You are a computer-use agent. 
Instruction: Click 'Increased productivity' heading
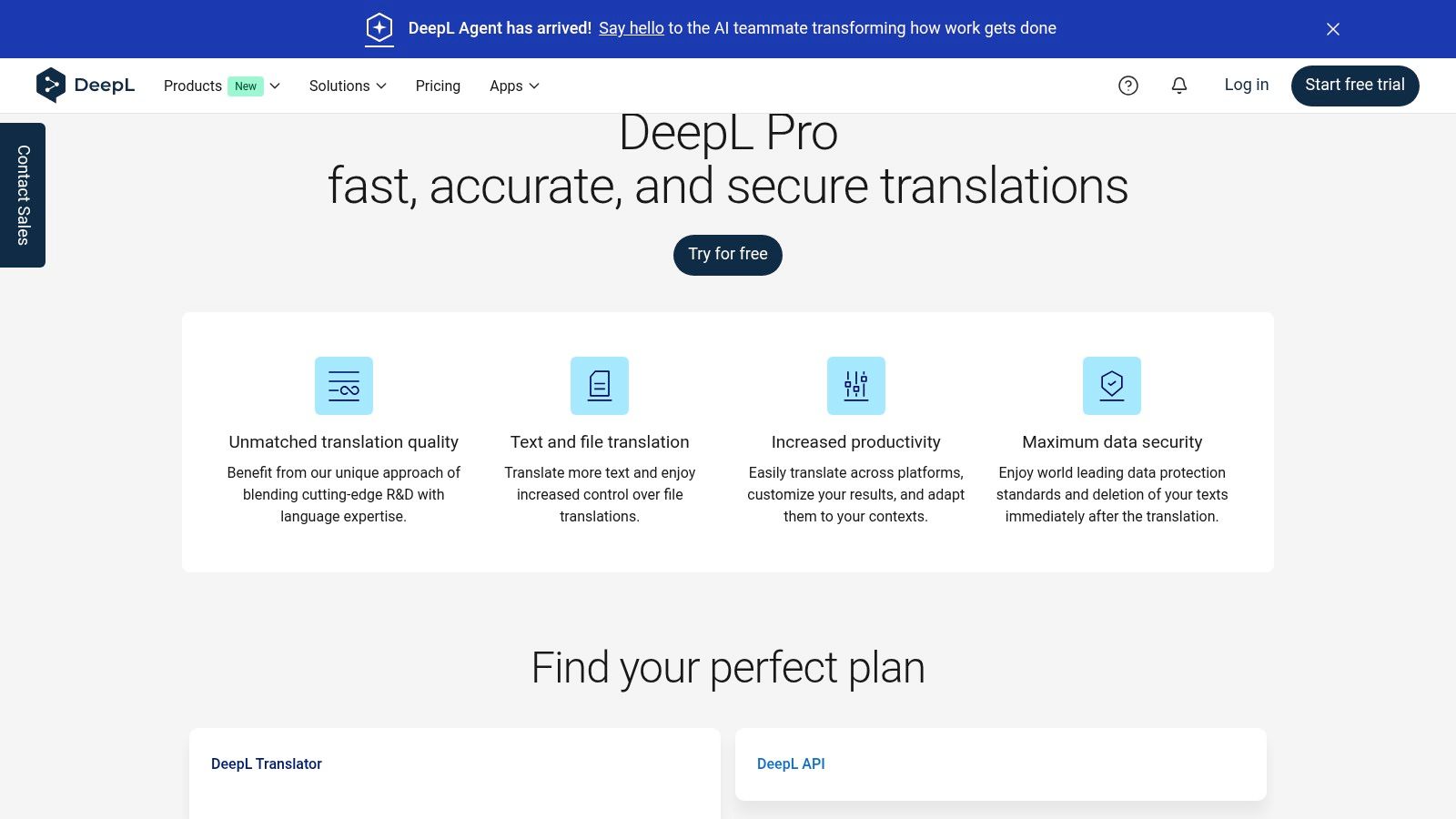click(x=856, y=442)
